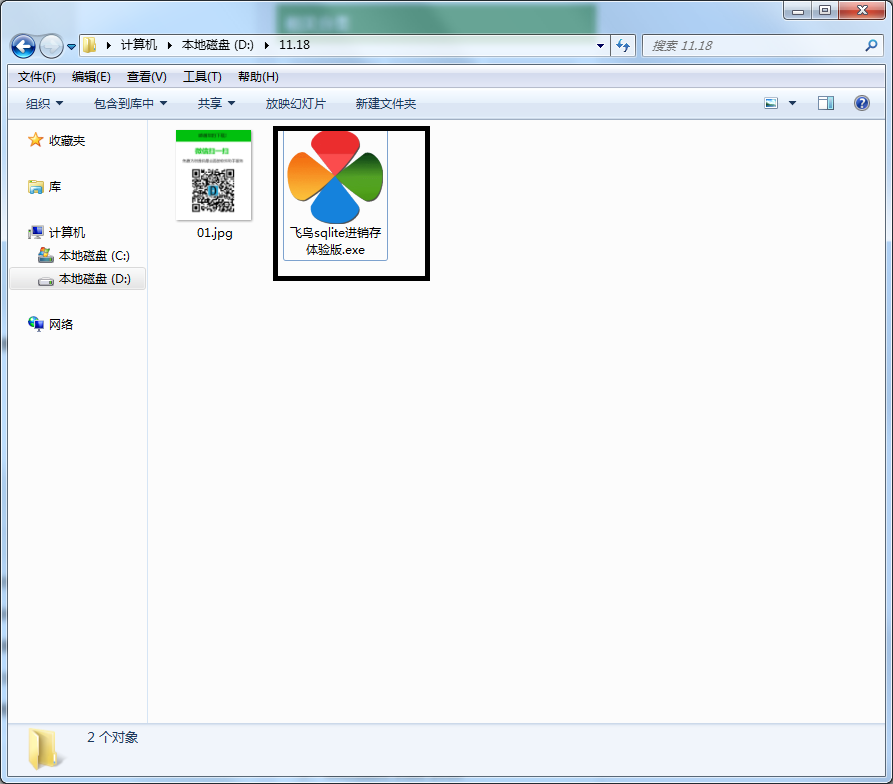The width and height of the screenshot is (893, 784).
Task: Toggle the preview pane icon
Action: (x=826, y=103)
